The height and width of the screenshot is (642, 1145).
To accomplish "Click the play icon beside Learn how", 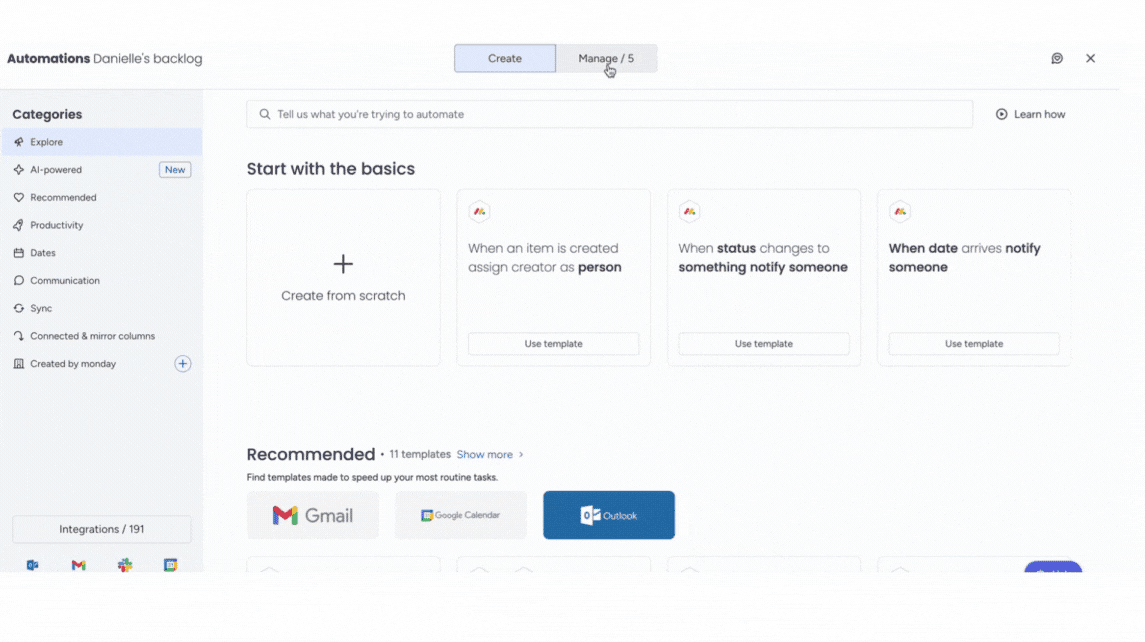I will (x=1000, y=114).
